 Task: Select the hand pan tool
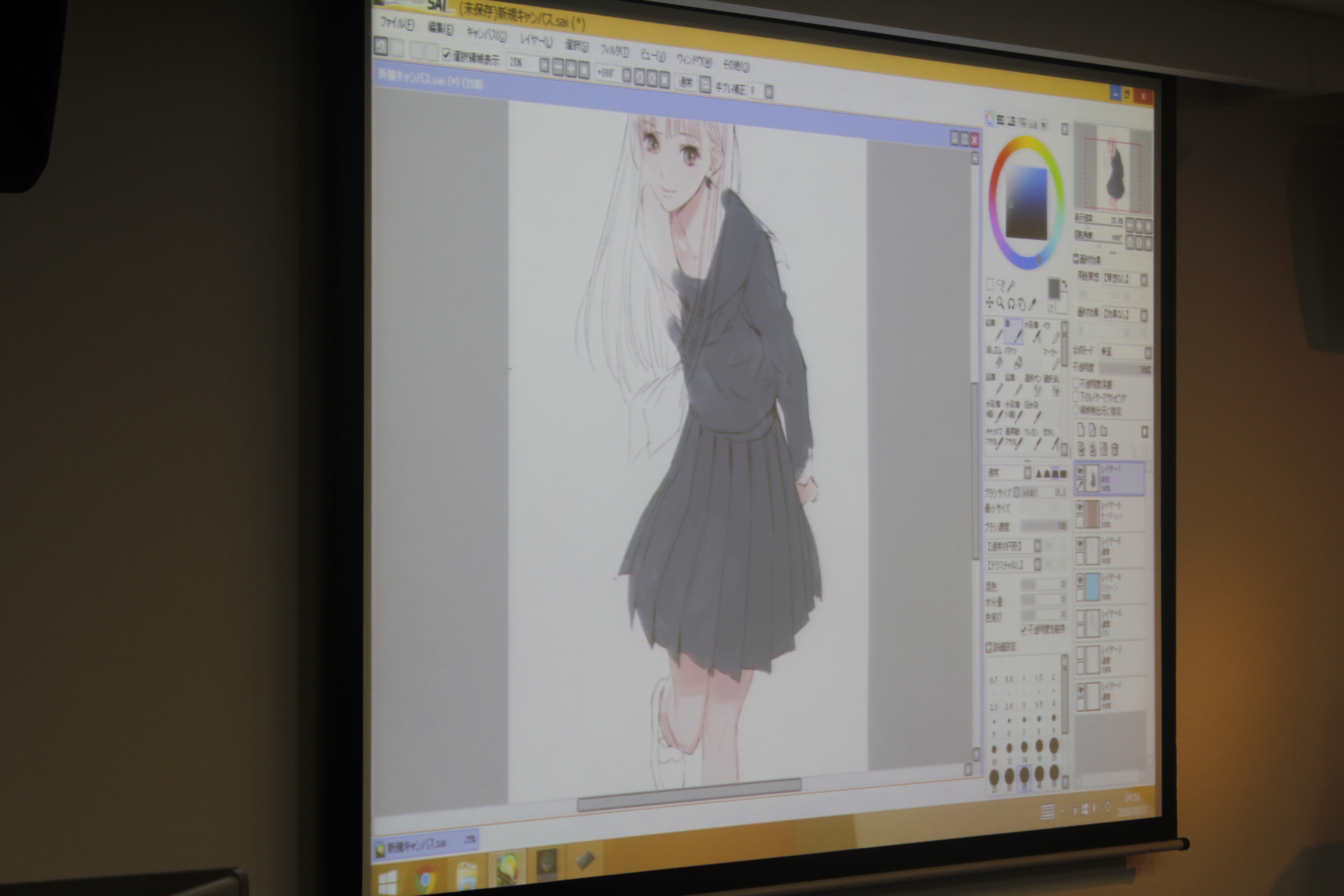(1022, 304)
